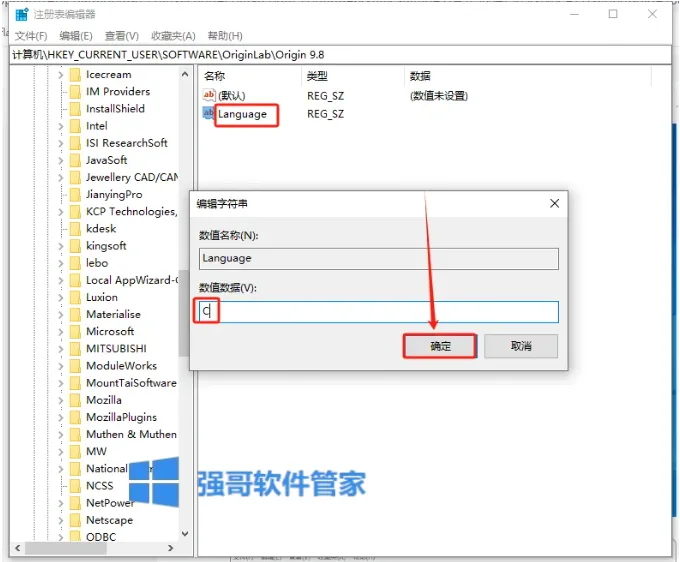Select the ISI ResearchSoft key
Image resolution: width=680 pixels, height=562 pixels.
(x=127, y=143)
